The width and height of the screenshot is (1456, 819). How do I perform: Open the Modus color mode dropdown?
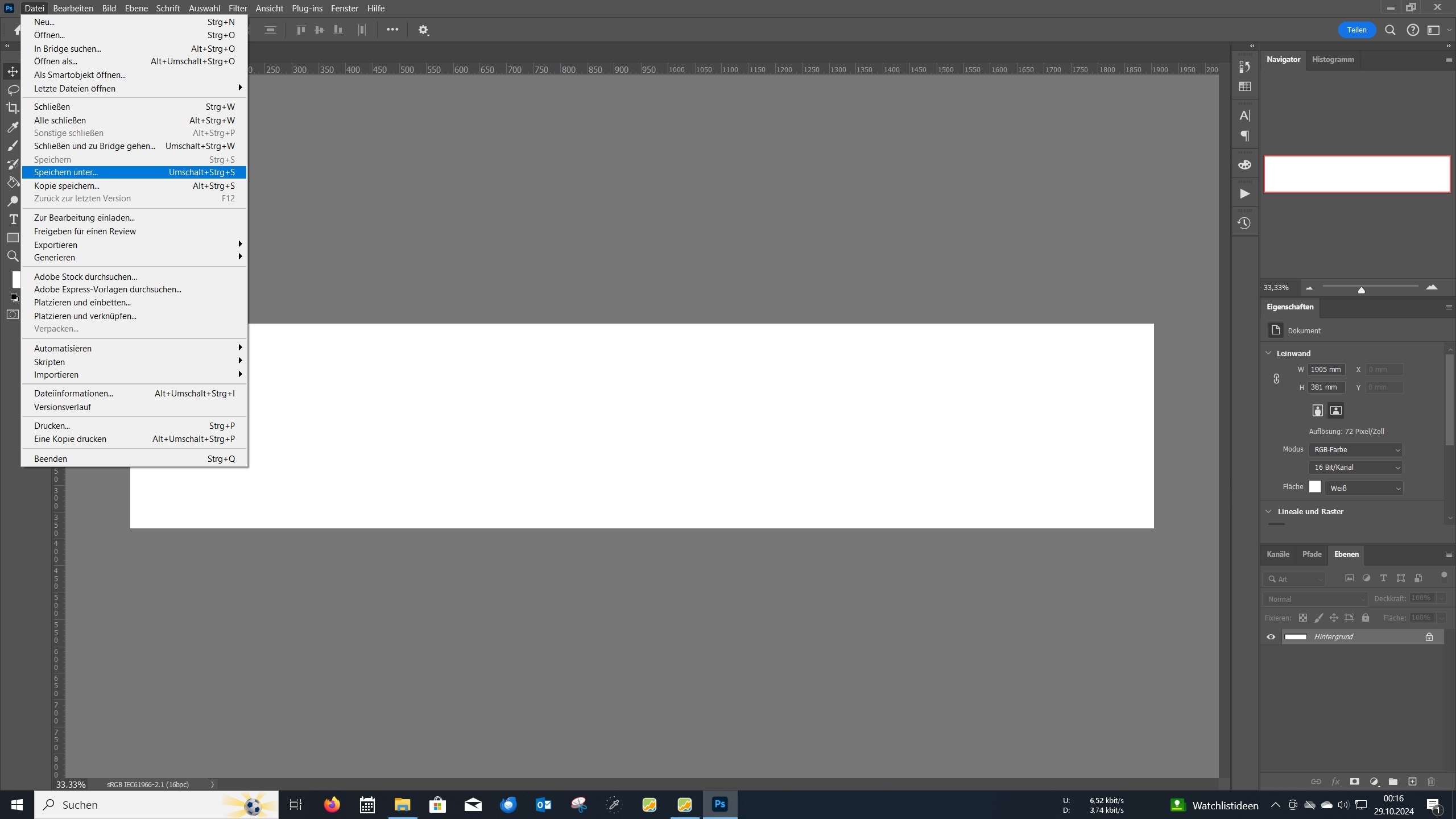(x=1355, y=449)
